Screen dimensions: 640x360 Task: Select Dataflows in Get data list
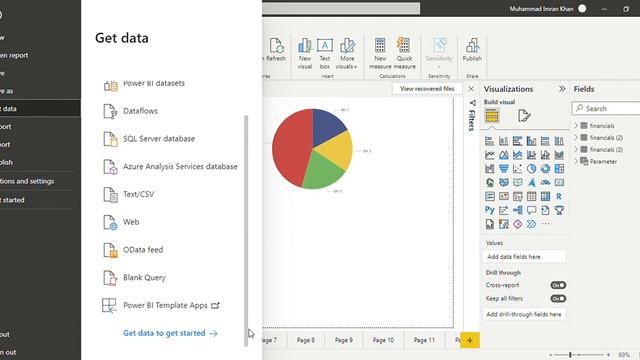point(131,111)
